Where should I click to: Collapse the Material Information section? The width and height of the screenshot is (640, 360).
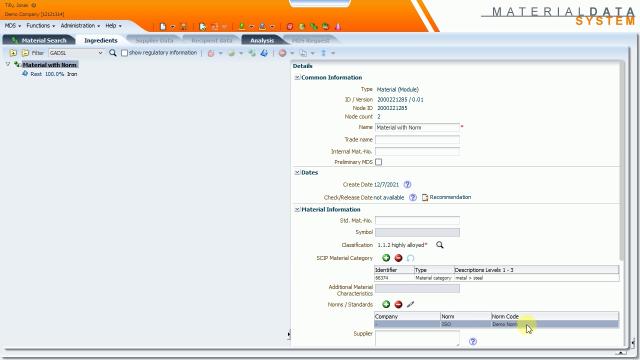pos(297,209)
